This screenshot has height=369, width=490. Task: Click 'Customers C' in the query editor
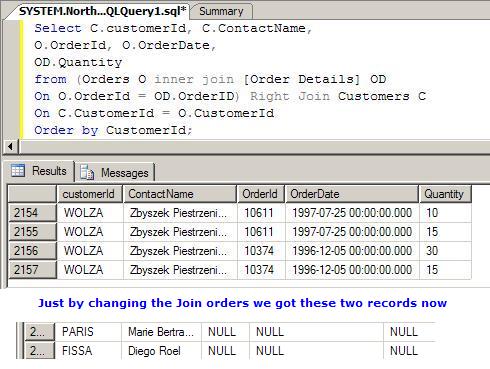coord(382,96)
